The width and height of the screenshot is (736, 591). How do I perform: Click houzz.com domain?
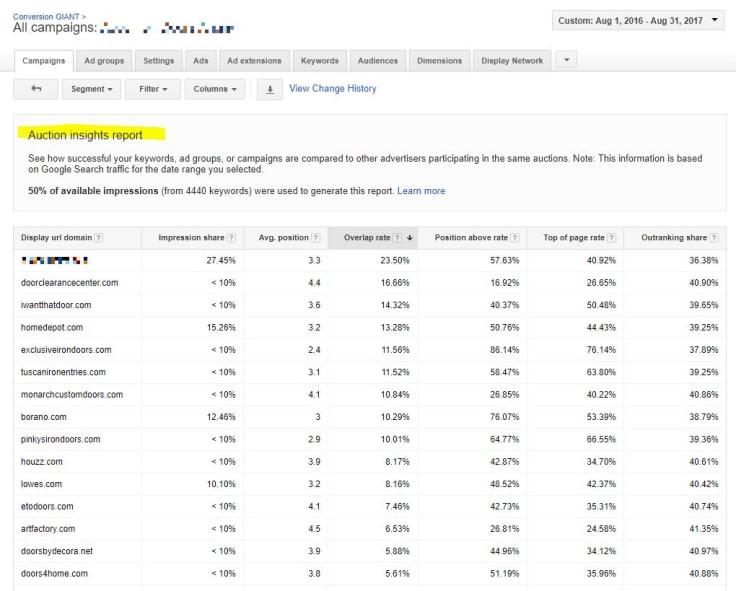pos(42,462)
